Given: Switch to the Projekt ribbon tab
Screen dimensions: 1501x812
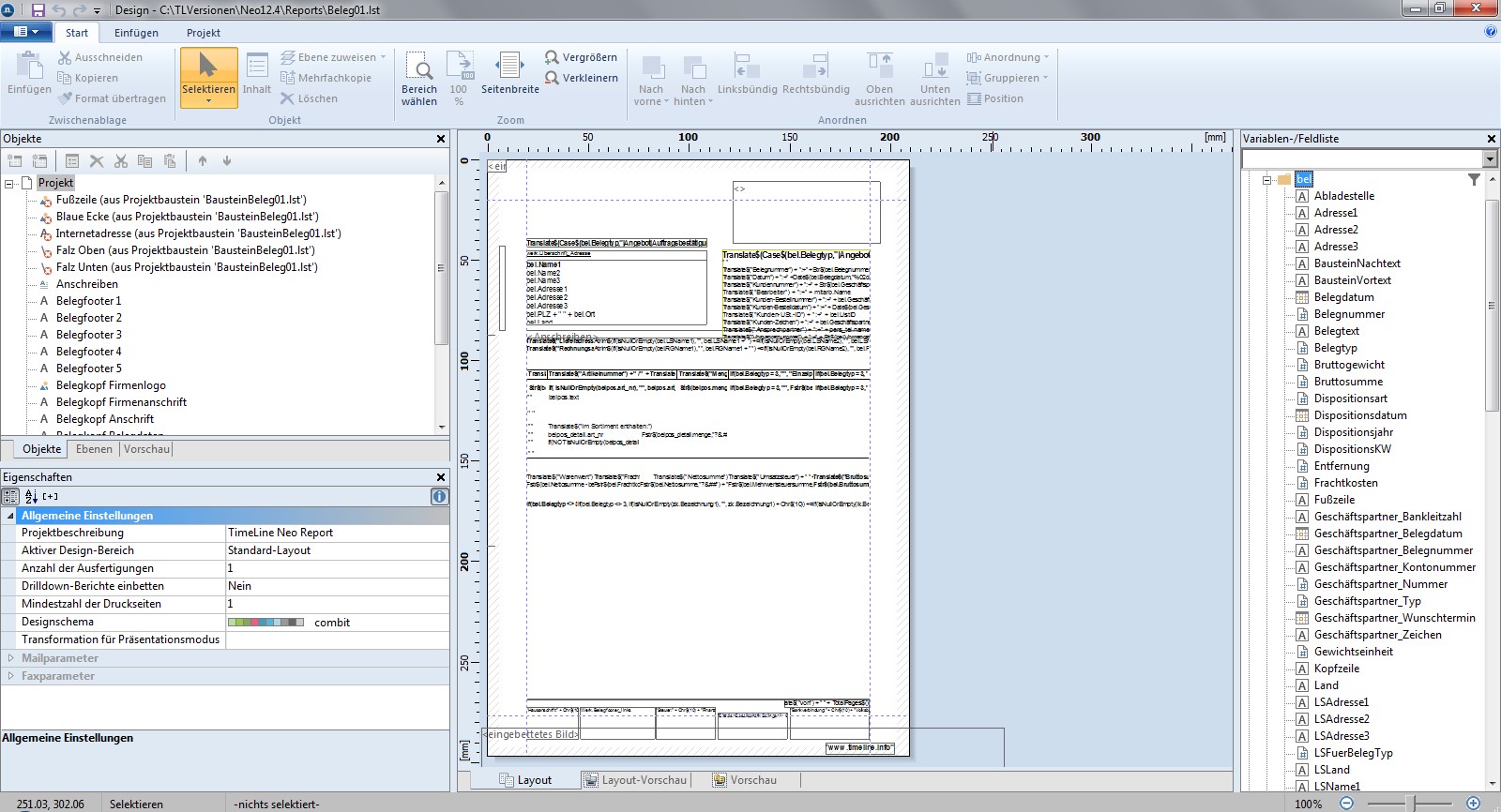Looking at the screenshot, I should (203, 33).
